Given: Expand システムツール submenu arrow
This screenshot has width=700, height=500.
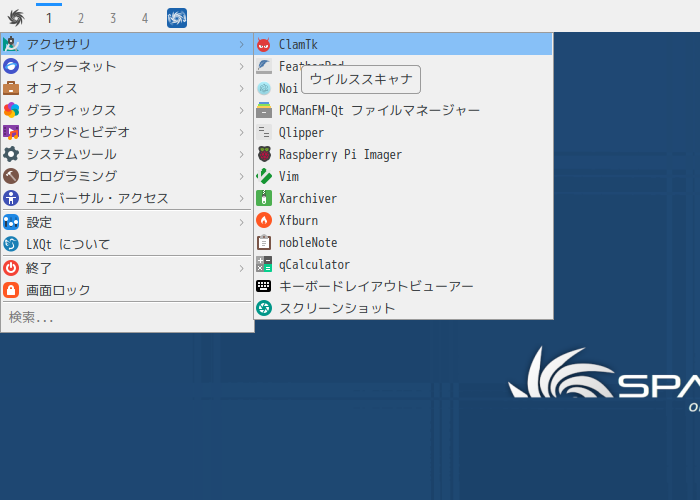Looking at the screenshot, I should pos(242,154).
